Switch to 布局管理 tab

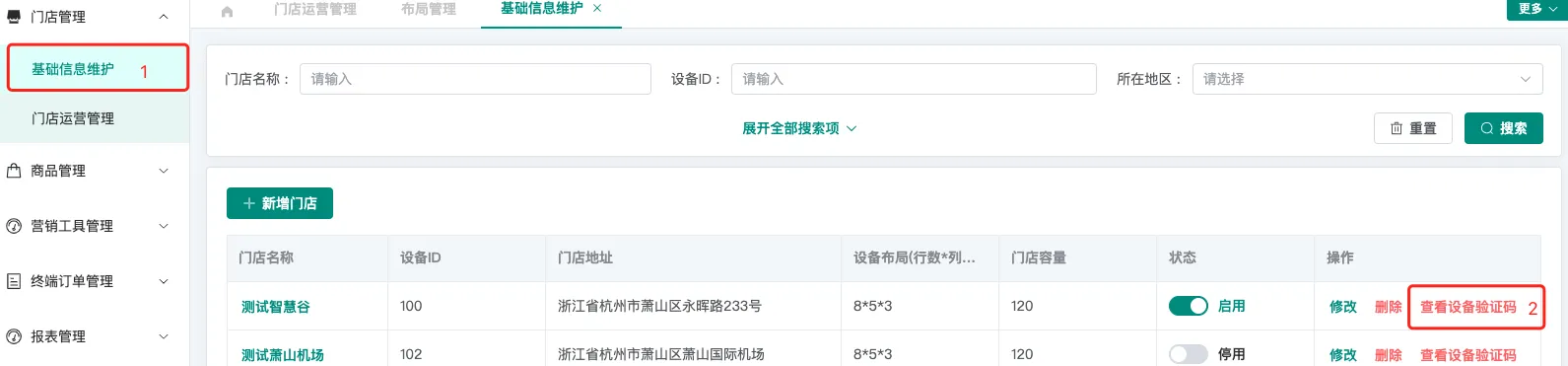click(x=429, y=9)
